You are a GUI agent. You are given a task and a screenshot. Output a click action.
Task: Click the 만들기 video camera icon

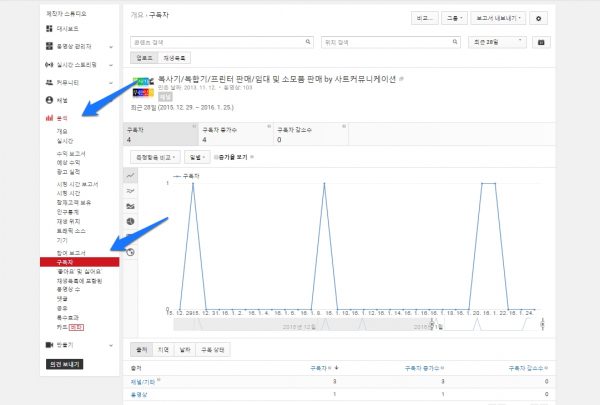[49, 345]
